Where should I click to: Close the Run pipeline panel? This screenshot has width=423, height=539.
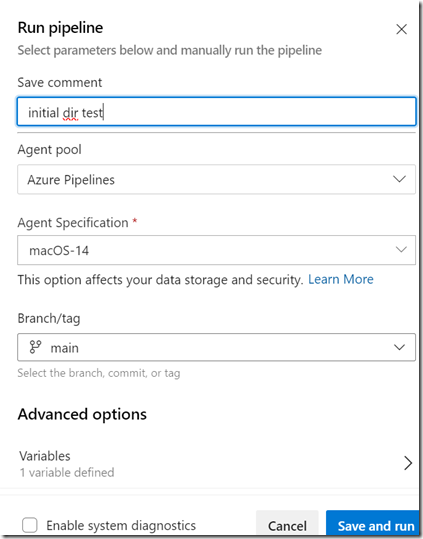[401, 29]
